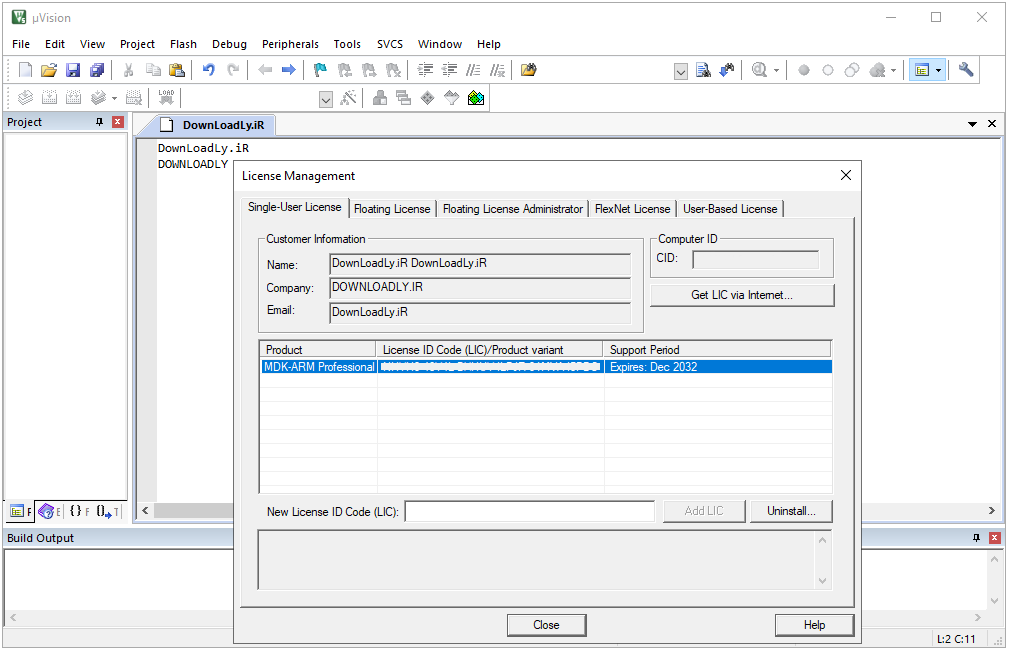Click the LOAD download-to-flash icon
The height and width of the screenshot is (651, 1009).
point(166,98)
